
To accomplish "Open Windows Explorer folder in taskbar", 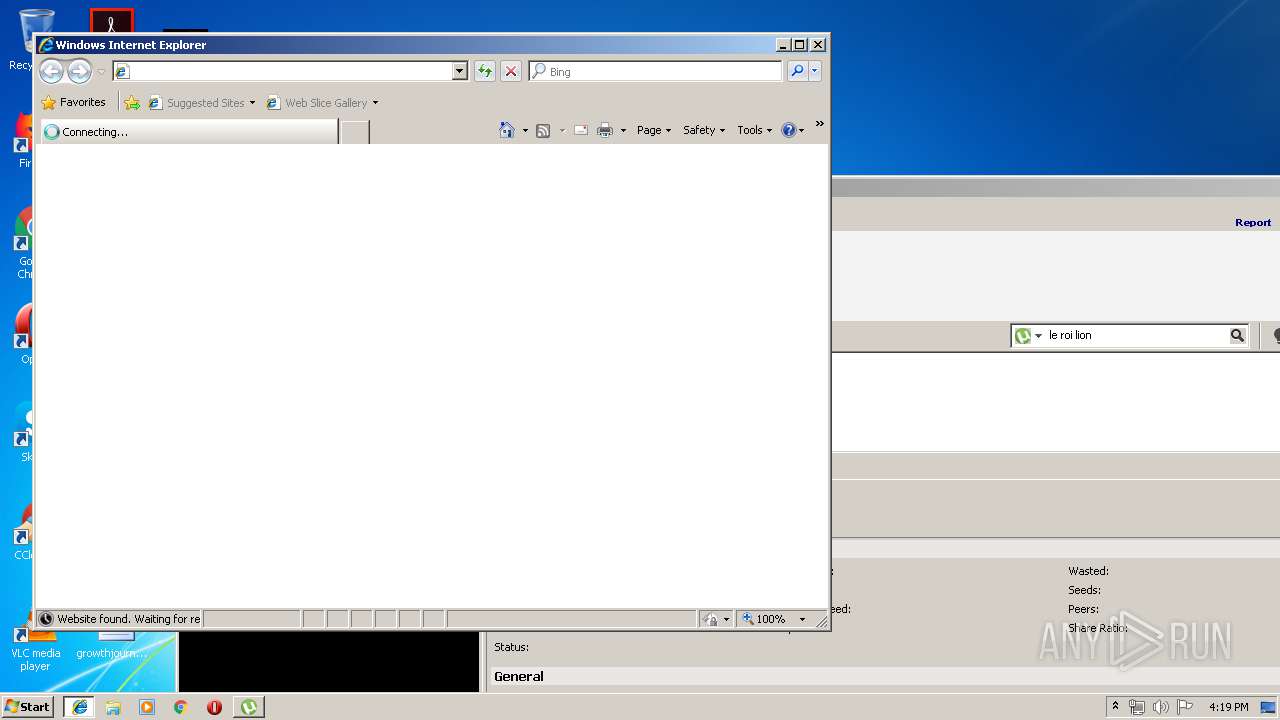I will click(113, 707).
